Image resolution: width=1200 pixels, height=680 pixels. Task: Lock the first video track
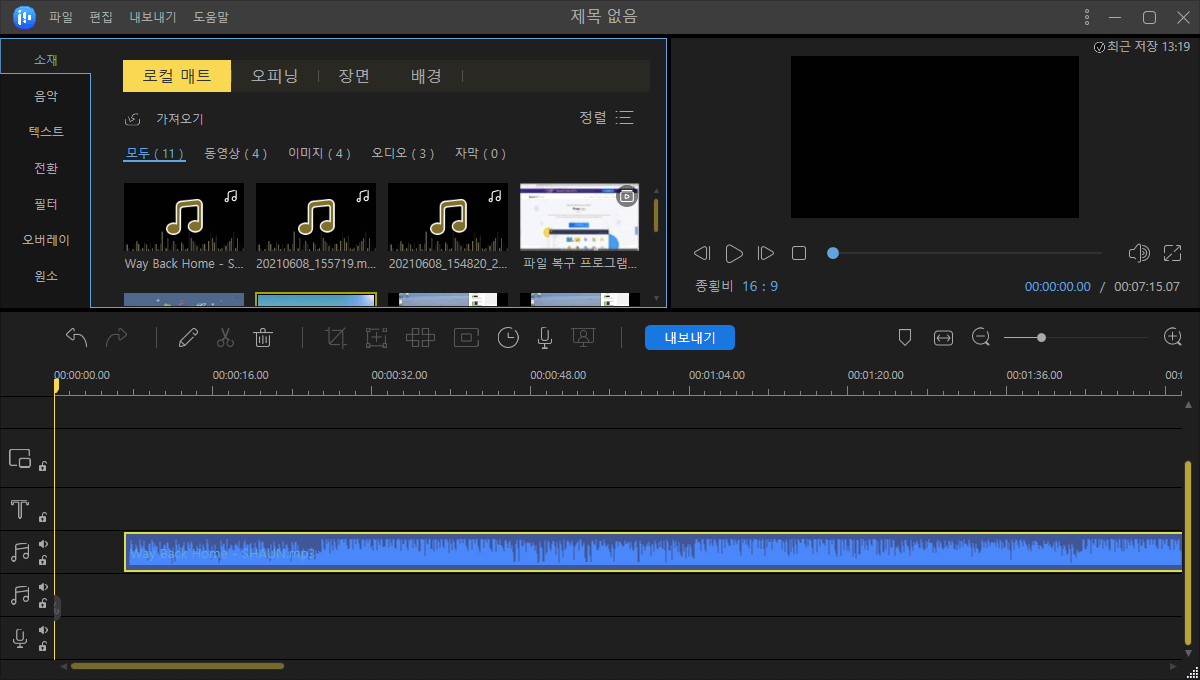click(x=41, y=466)
